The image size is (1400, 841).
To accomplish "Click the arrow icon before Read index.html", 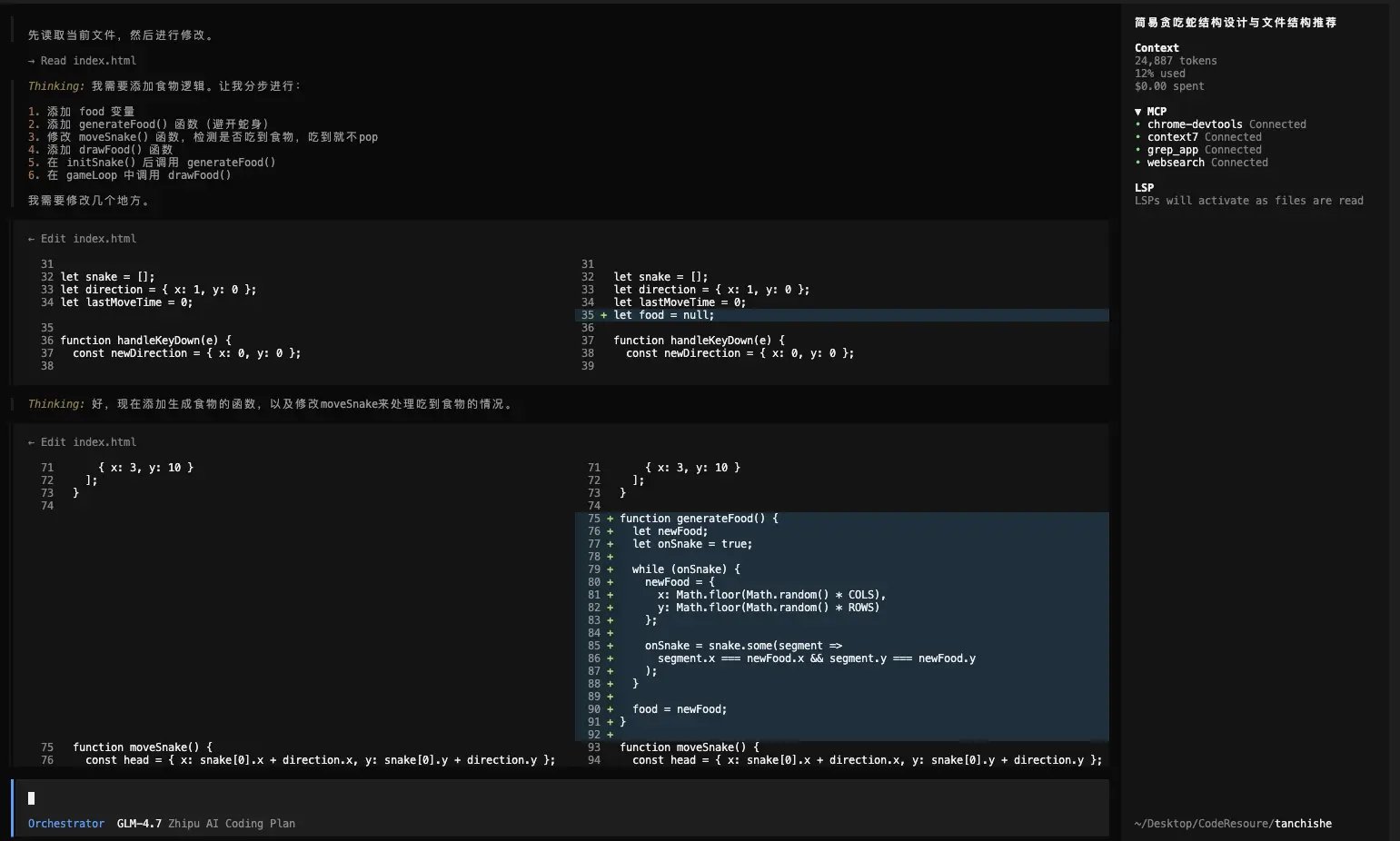I will pos(31,61).
